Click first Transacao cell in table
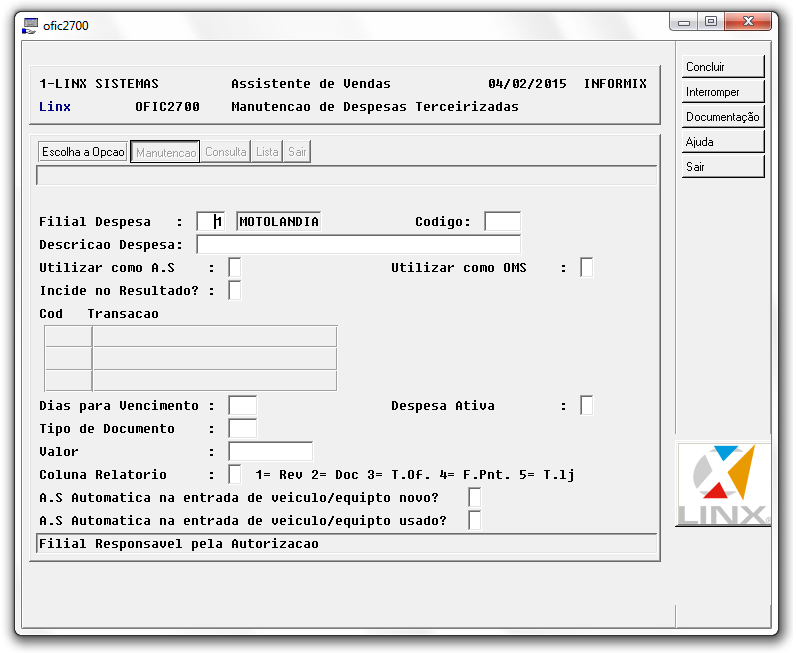Viewport: 796px width, 653px height. [215, 336]
